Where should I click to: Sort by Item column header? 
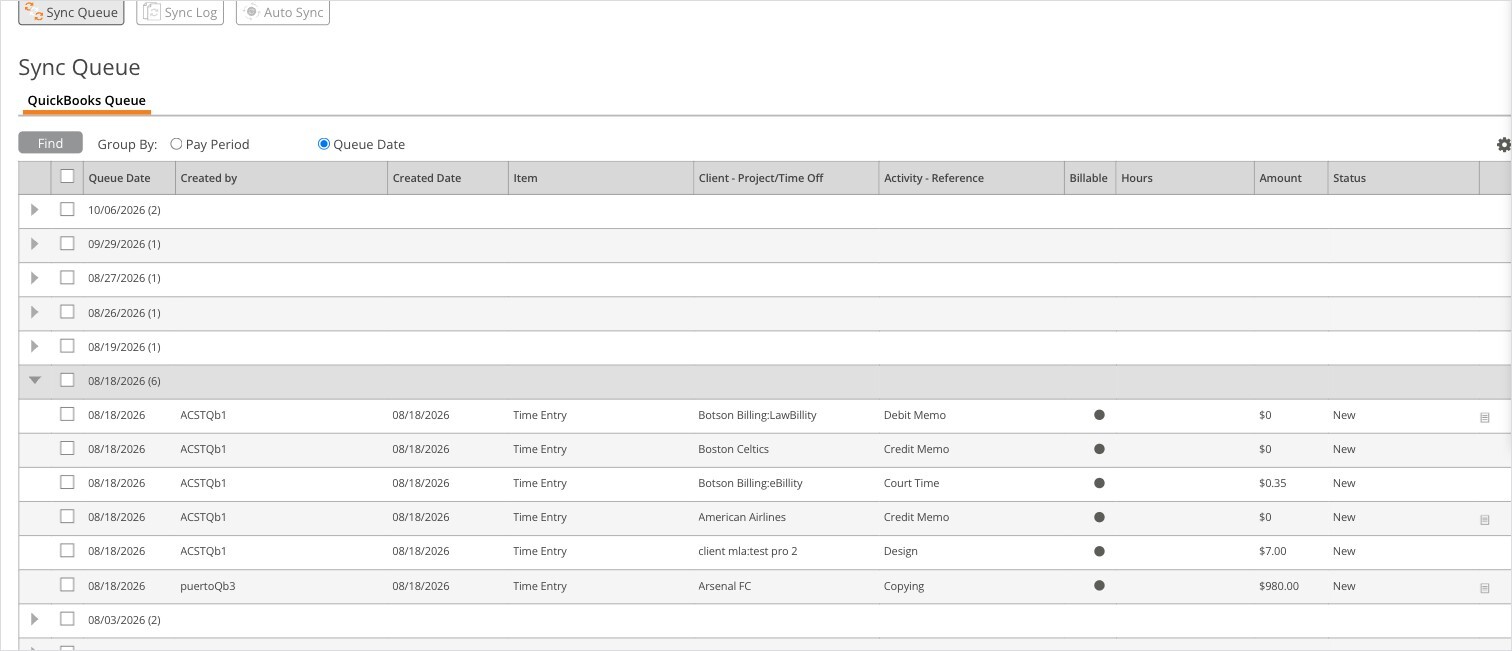click(x=601, y=178)
